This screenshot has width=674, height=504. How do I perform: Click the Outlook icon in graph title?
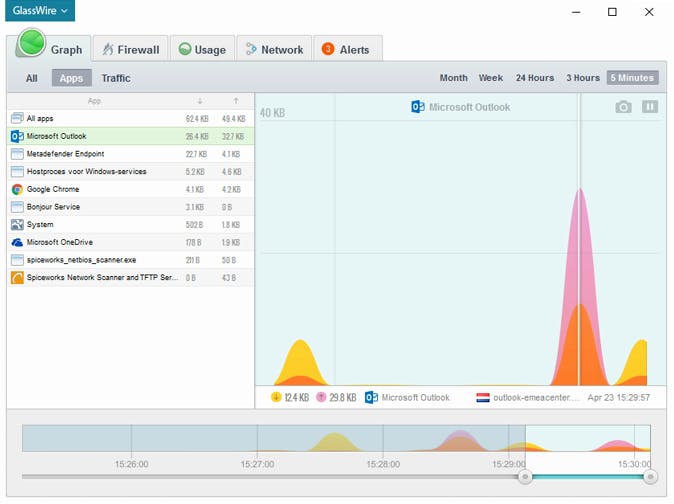pyautogui.click(x=418, y=107)
